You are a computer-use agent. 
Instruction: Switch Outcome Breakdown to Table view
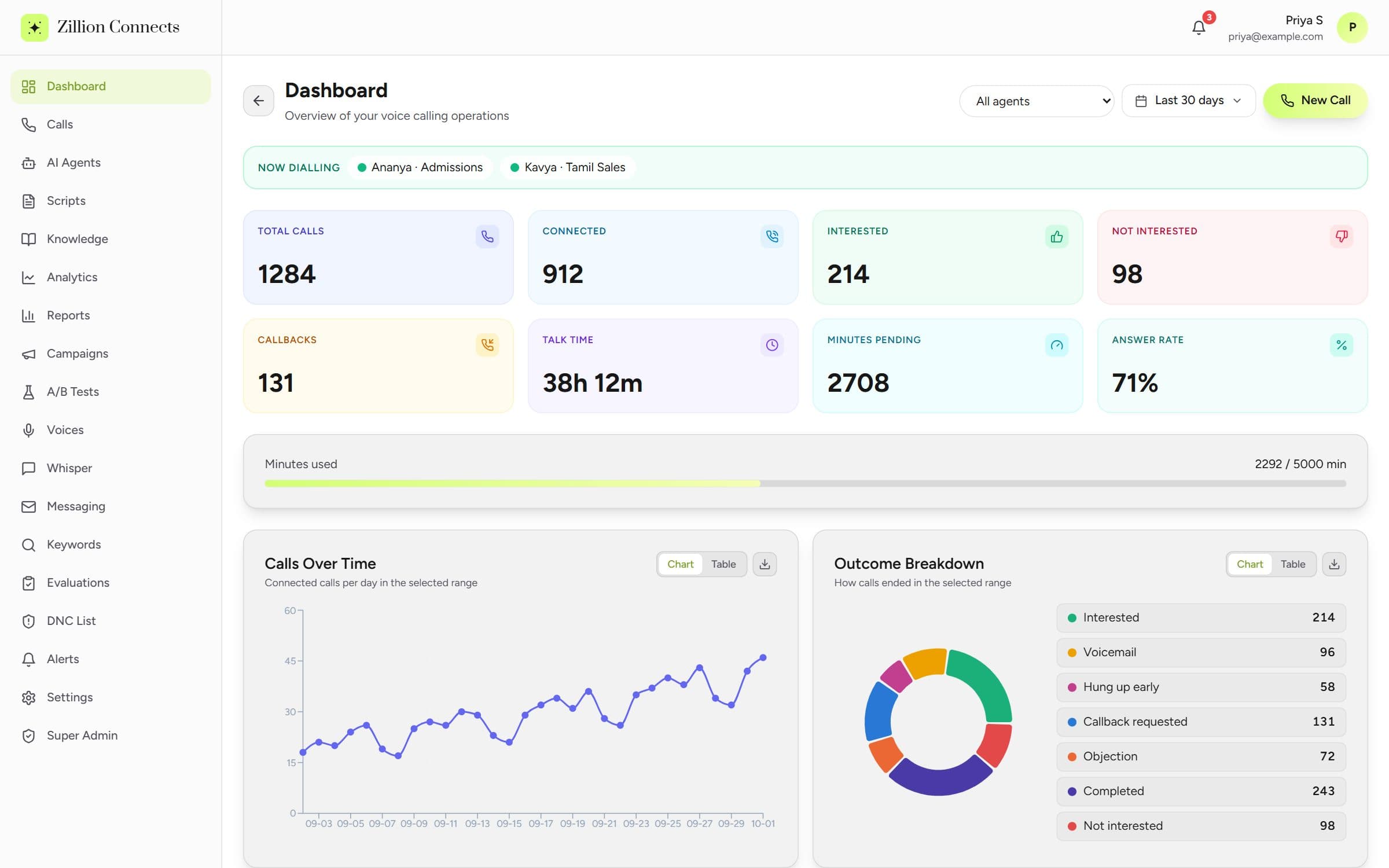click(x=1293, y=564)
